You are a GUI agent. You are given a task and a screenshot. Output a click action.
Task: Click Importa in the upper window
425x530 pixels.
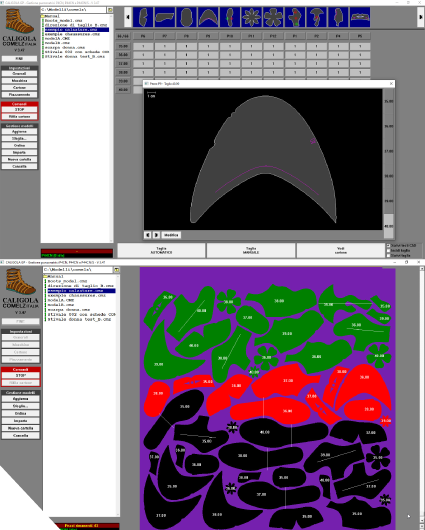coord(19,152)
